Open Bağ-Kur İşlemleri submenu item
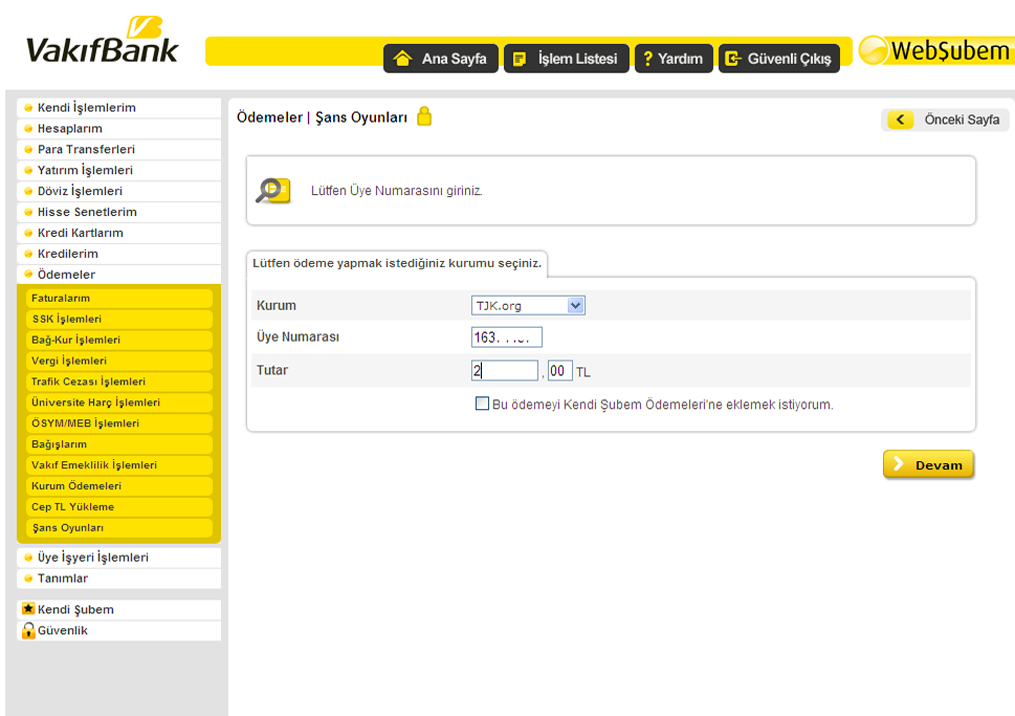1015x716 pixels. coord(119,339)
